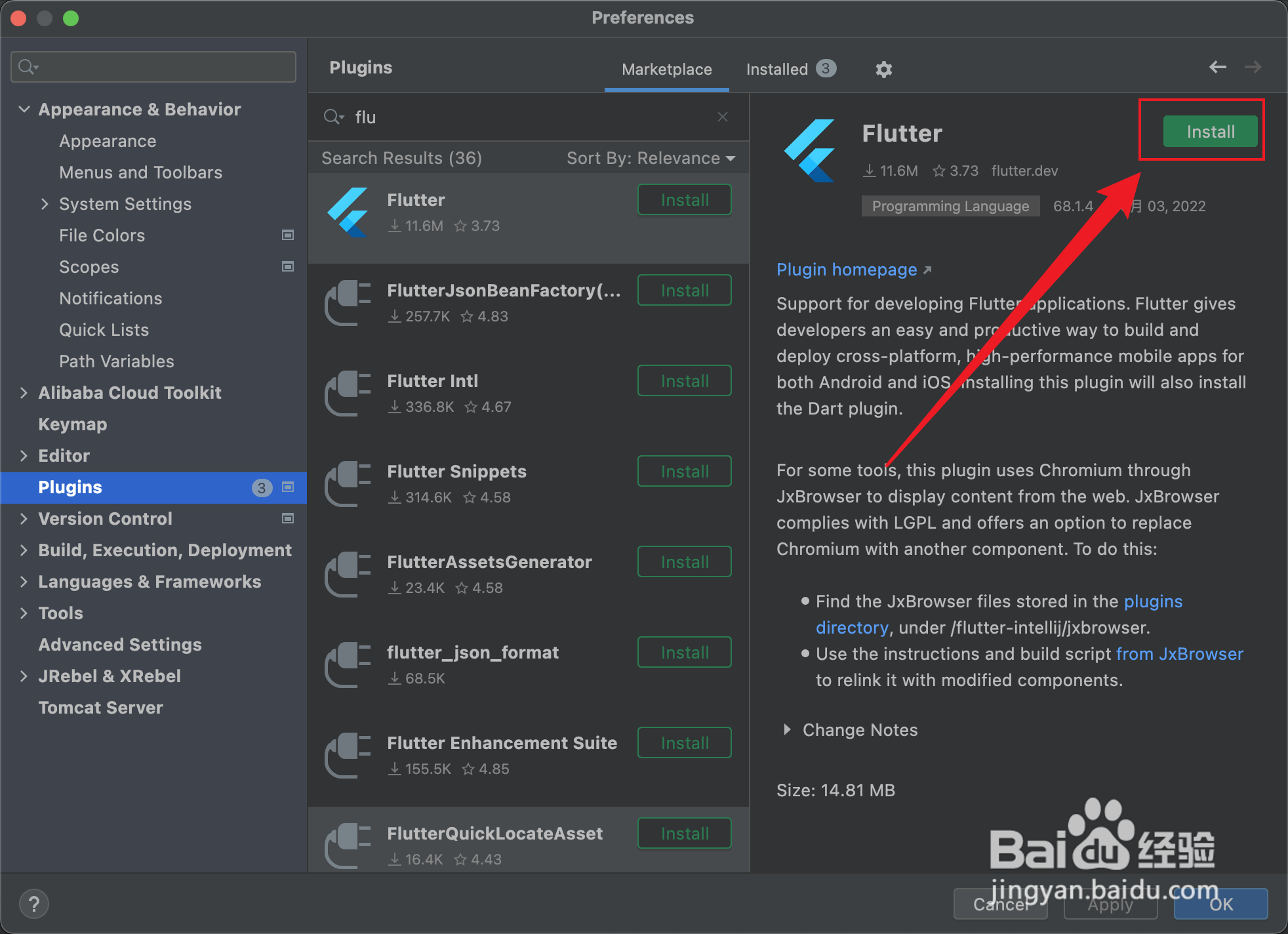Click the settings search field
Viewport: 1288px width, 934px height.
tap(153, 67)
